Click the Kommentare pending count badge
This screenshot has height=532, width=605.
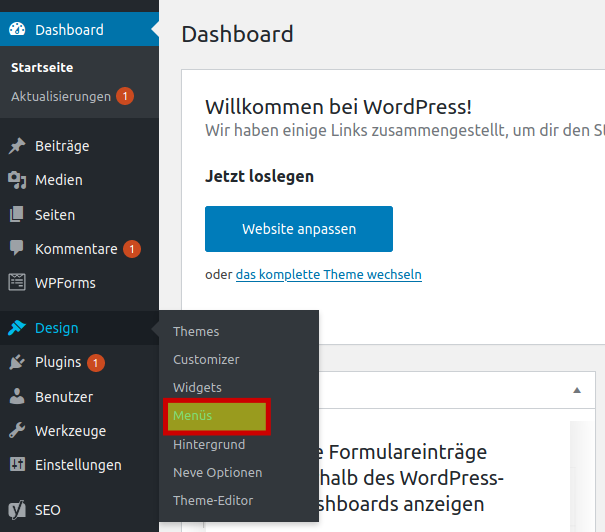pos(132,249)
